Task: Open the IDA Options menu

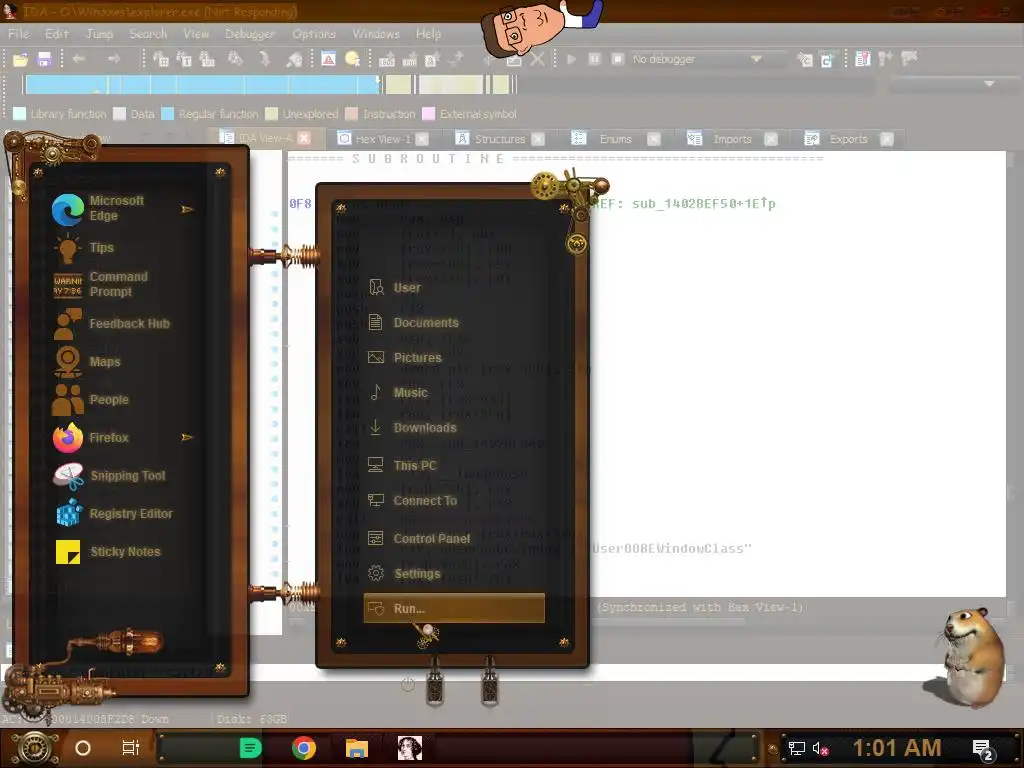Action: tap(314, 33)
